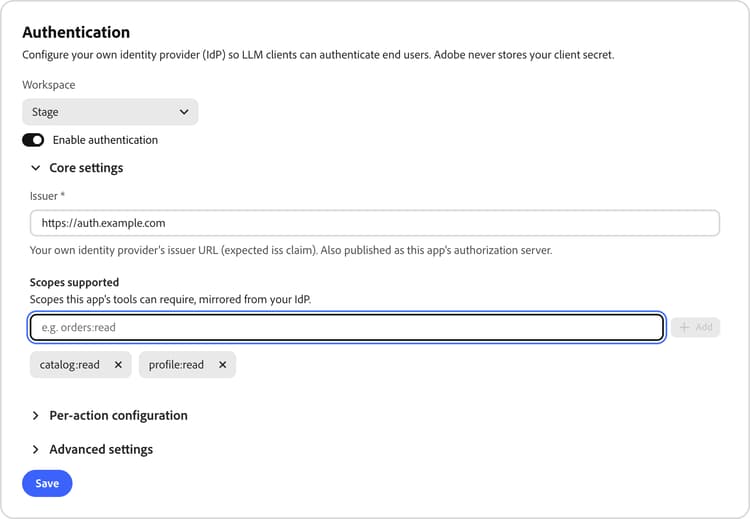Expand the Advanced settings section
This screenshot has height=519, width=750.
pos(92,449)
